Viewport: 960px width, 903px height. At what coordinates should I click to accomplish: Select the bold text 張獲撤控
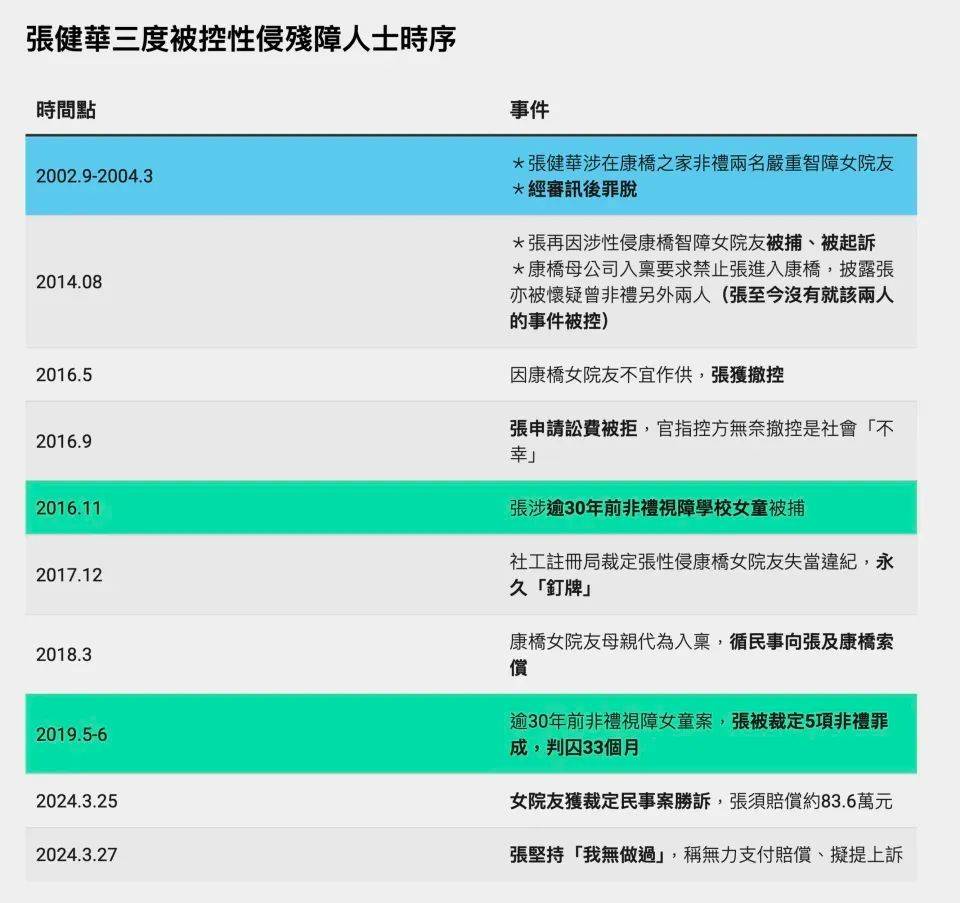(747, 375)
